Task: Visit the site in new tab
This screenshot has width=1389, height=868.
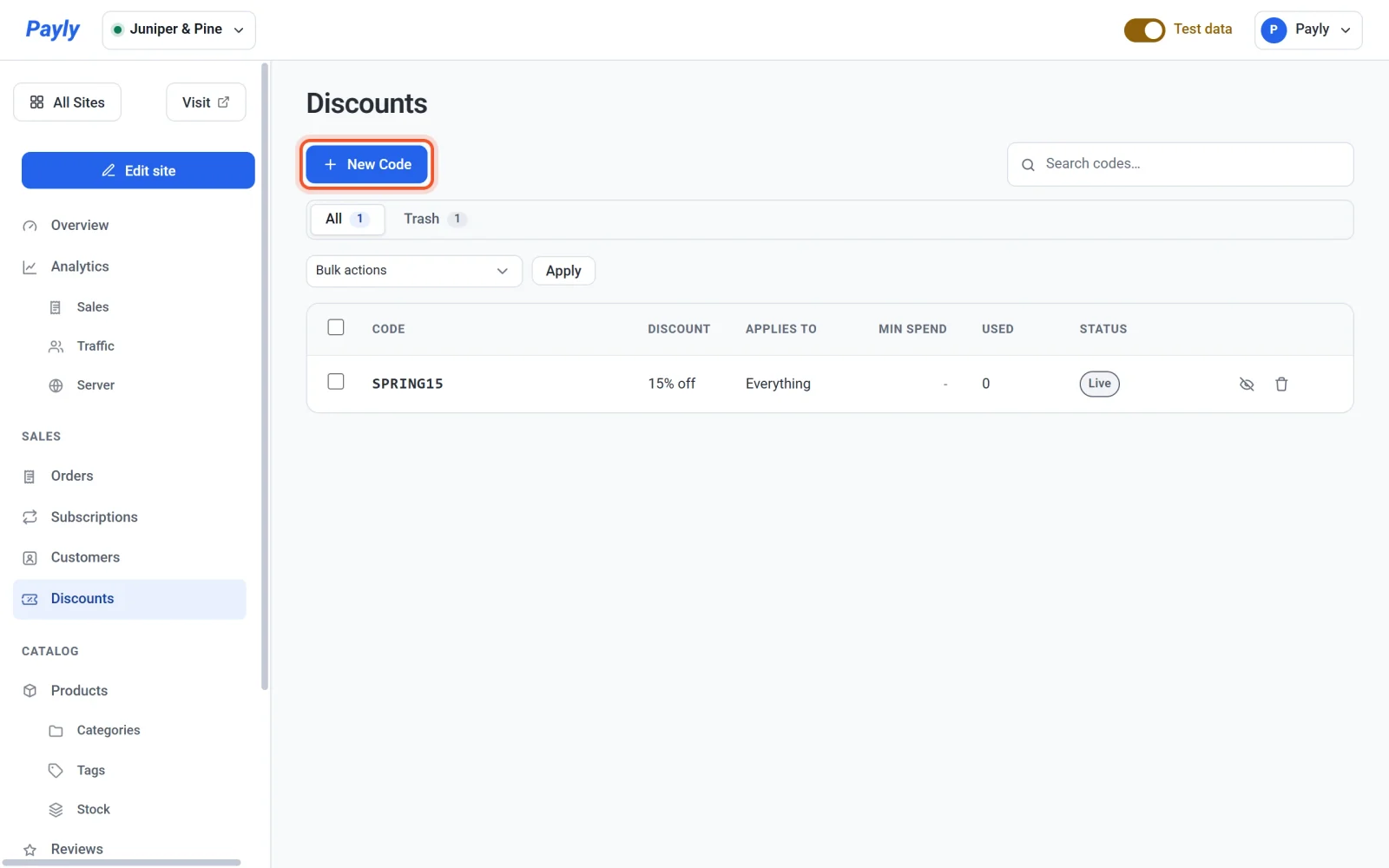Action: click(206, 102)
